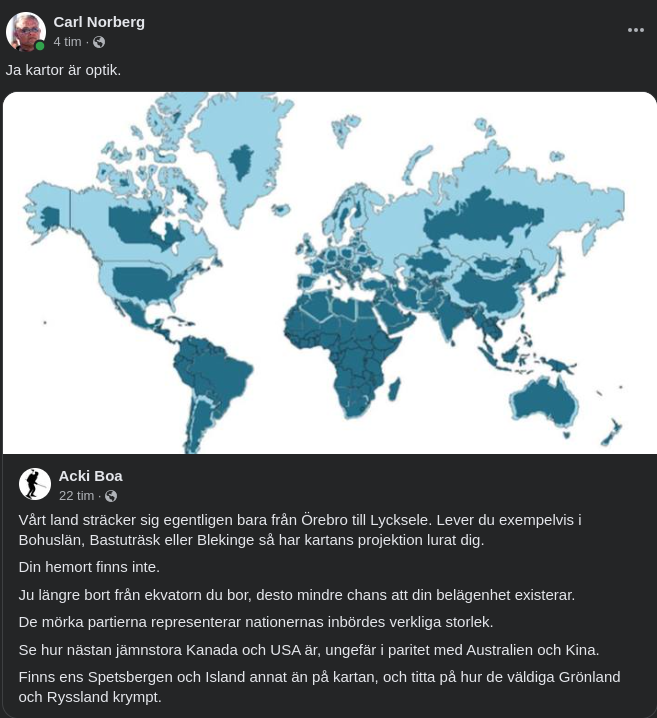This screenshot has height=718, width=657.
Task: Open the three-dot post options menu
Action: tap(636, 30)
